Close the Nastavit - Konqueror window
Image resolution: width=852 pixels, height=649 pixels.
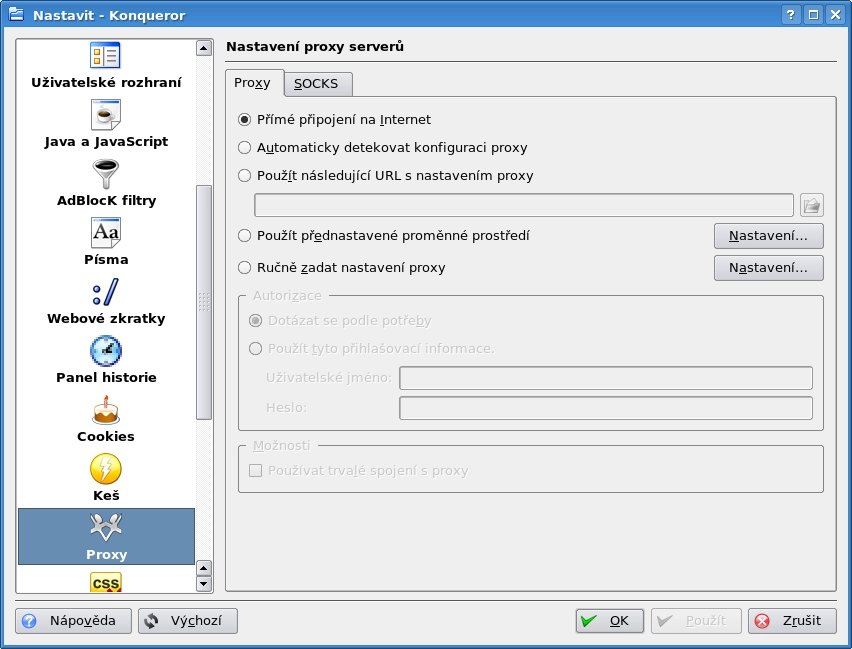tap(836, 15)
